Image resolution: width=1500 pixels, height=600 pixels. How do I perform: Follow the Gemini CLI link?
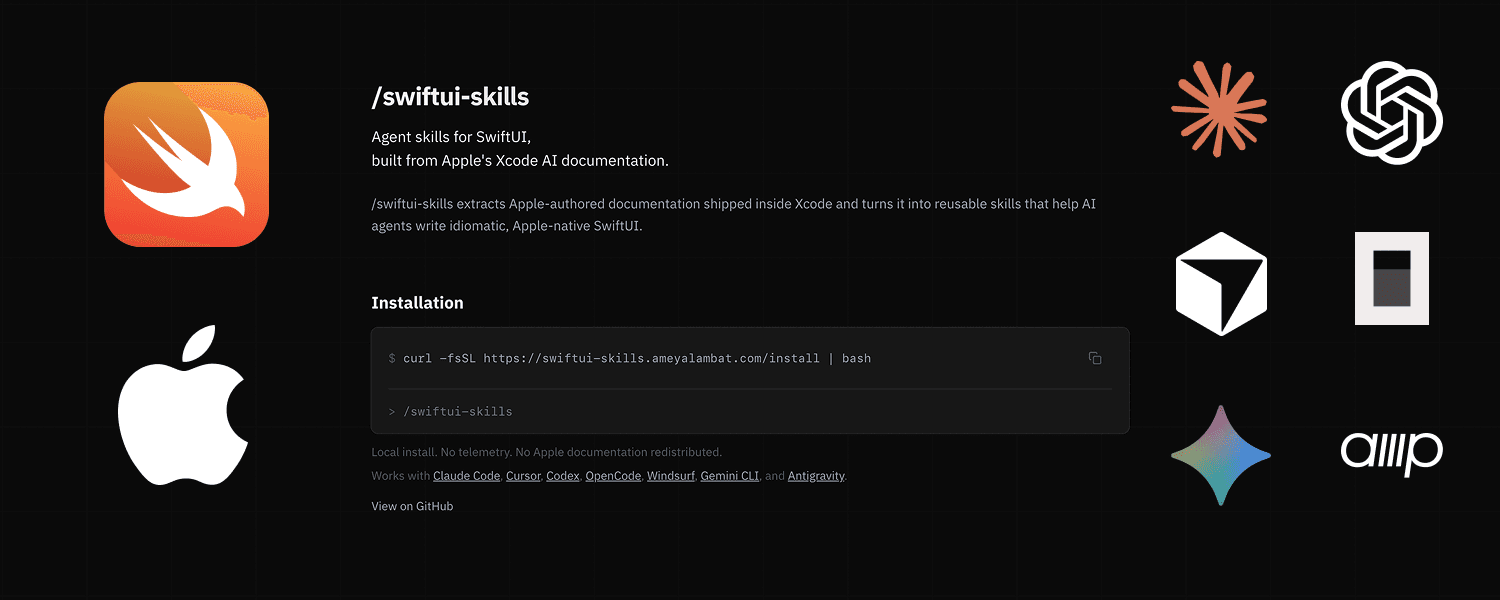(x=729, y=475)
